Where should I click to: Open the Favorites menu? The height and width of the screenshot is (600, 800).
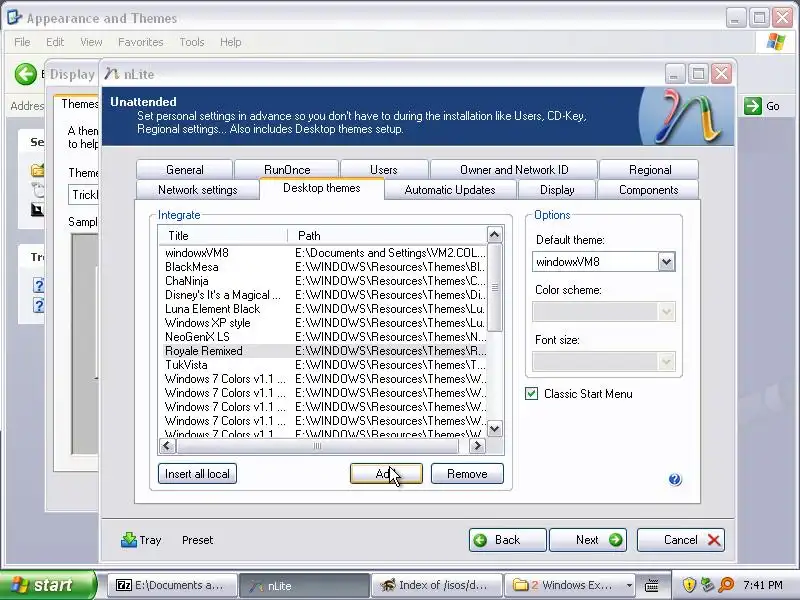(x=140, y=42)
